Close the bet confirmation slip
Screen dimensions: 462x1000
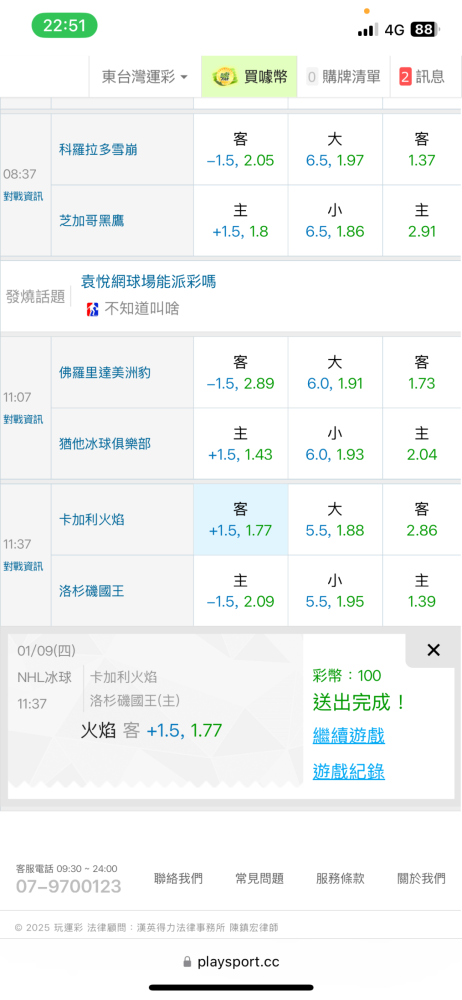point(433,650)
